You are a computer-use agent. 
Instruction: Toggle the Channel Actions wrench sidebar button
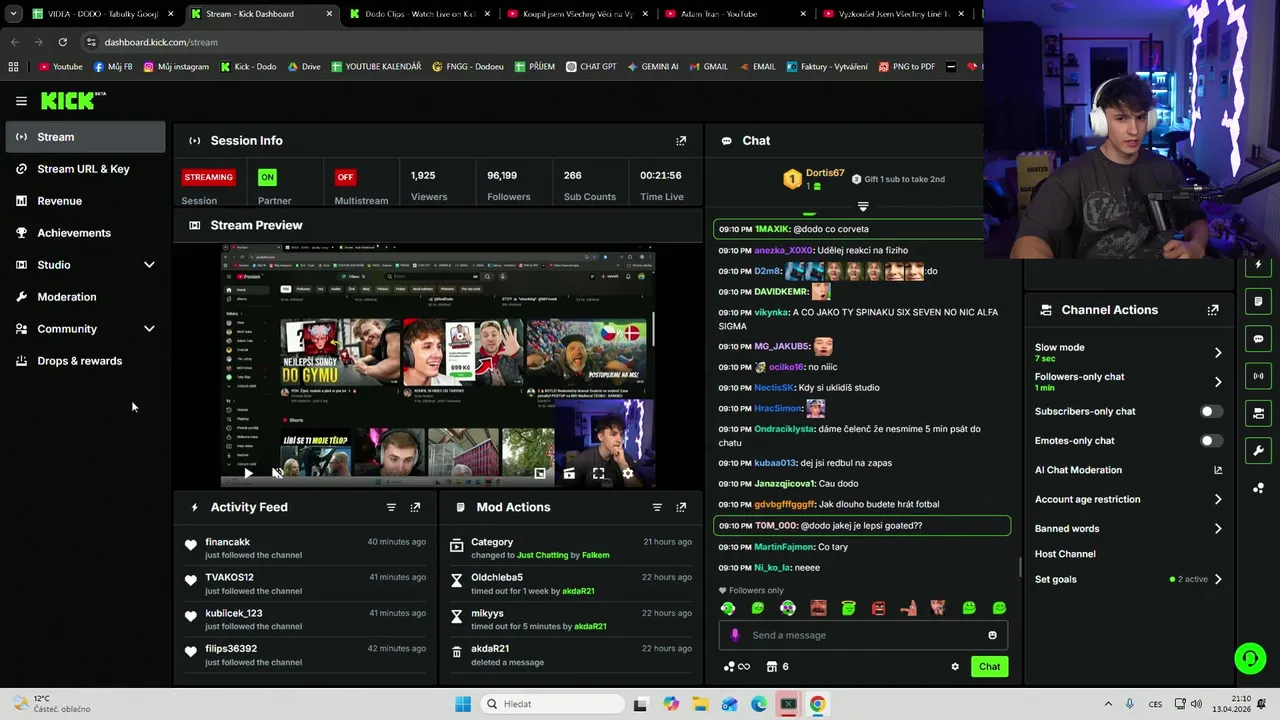click(1258, 450)
